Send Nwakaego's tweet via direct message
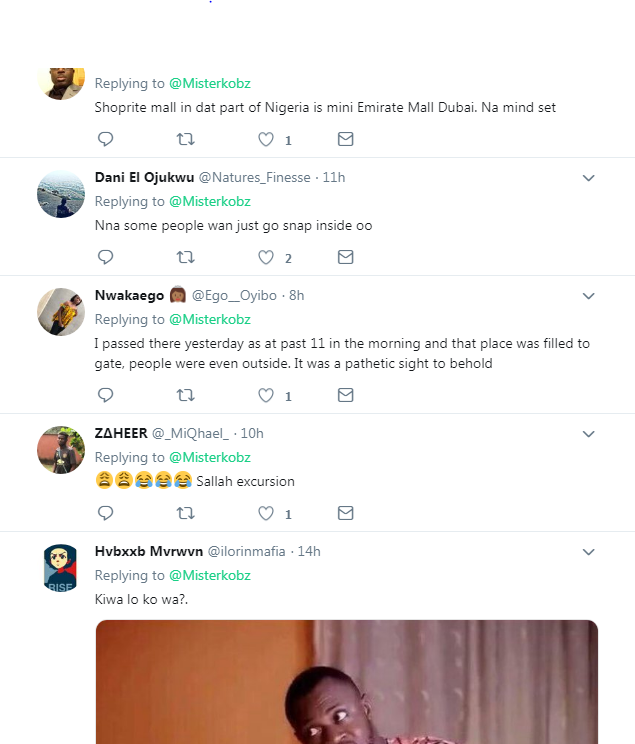The image size is (635, 744). tap(345, 395)
